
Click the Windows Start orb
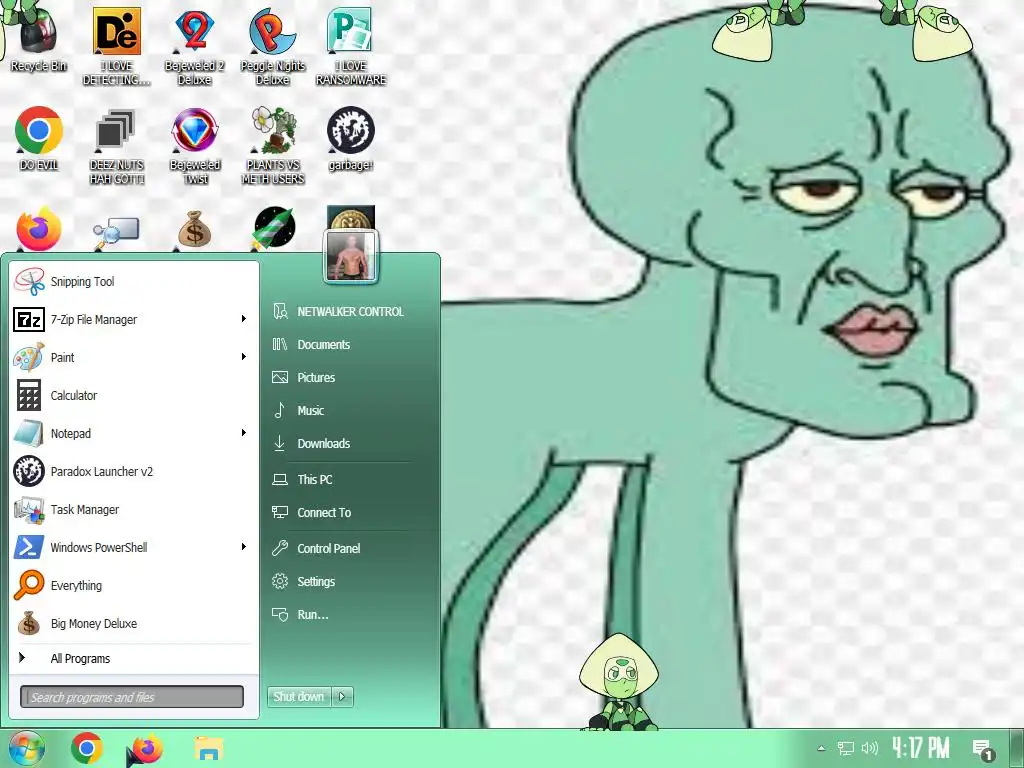coord(27,748)
